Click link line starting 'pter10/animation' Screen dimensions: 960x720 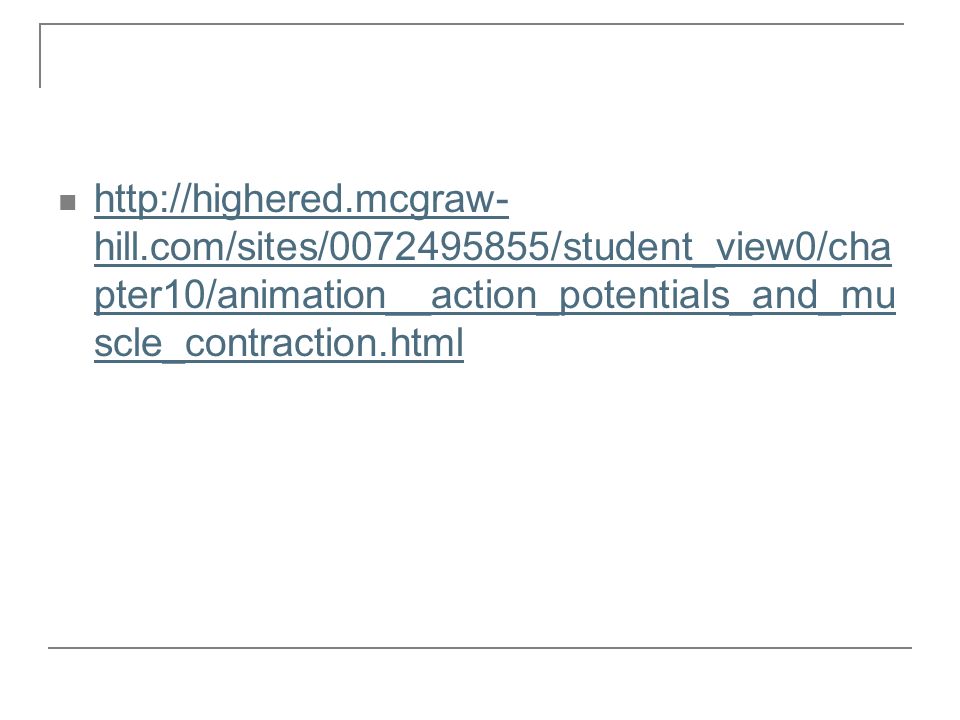click(x=495, y=295)
